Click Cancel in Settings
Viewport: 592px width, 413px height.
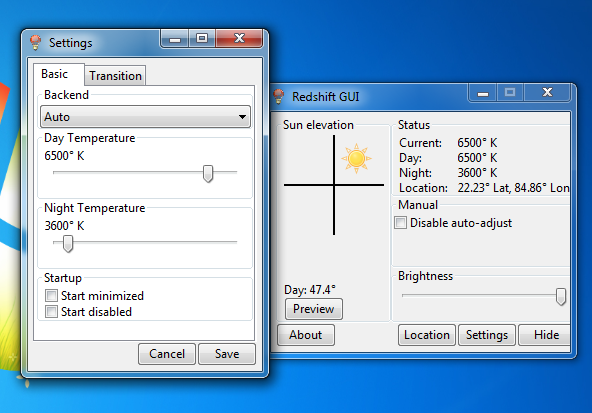(x=167, y=354)
